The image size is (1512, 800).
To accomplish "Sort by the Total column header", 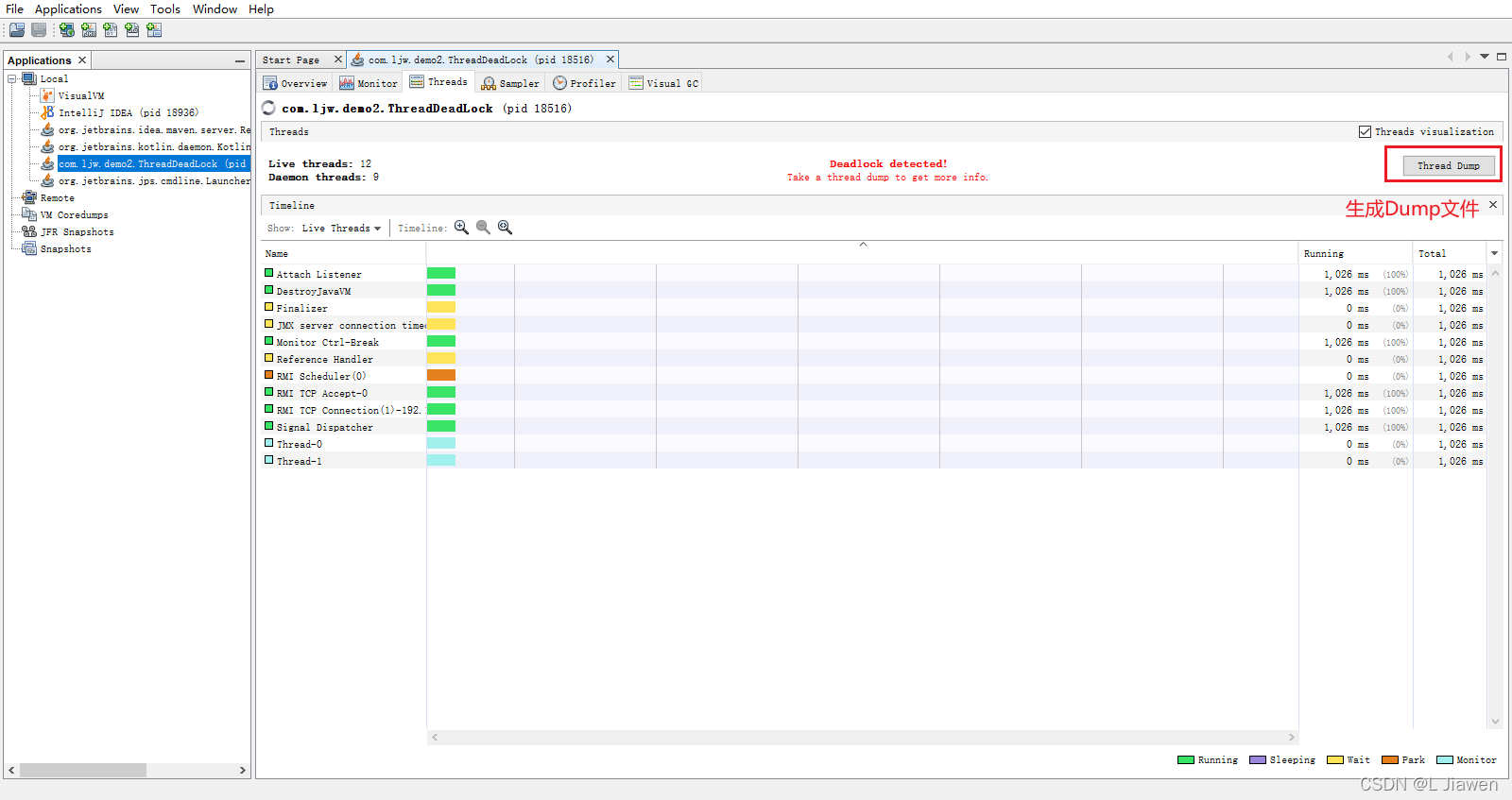I will (1450, 253).
